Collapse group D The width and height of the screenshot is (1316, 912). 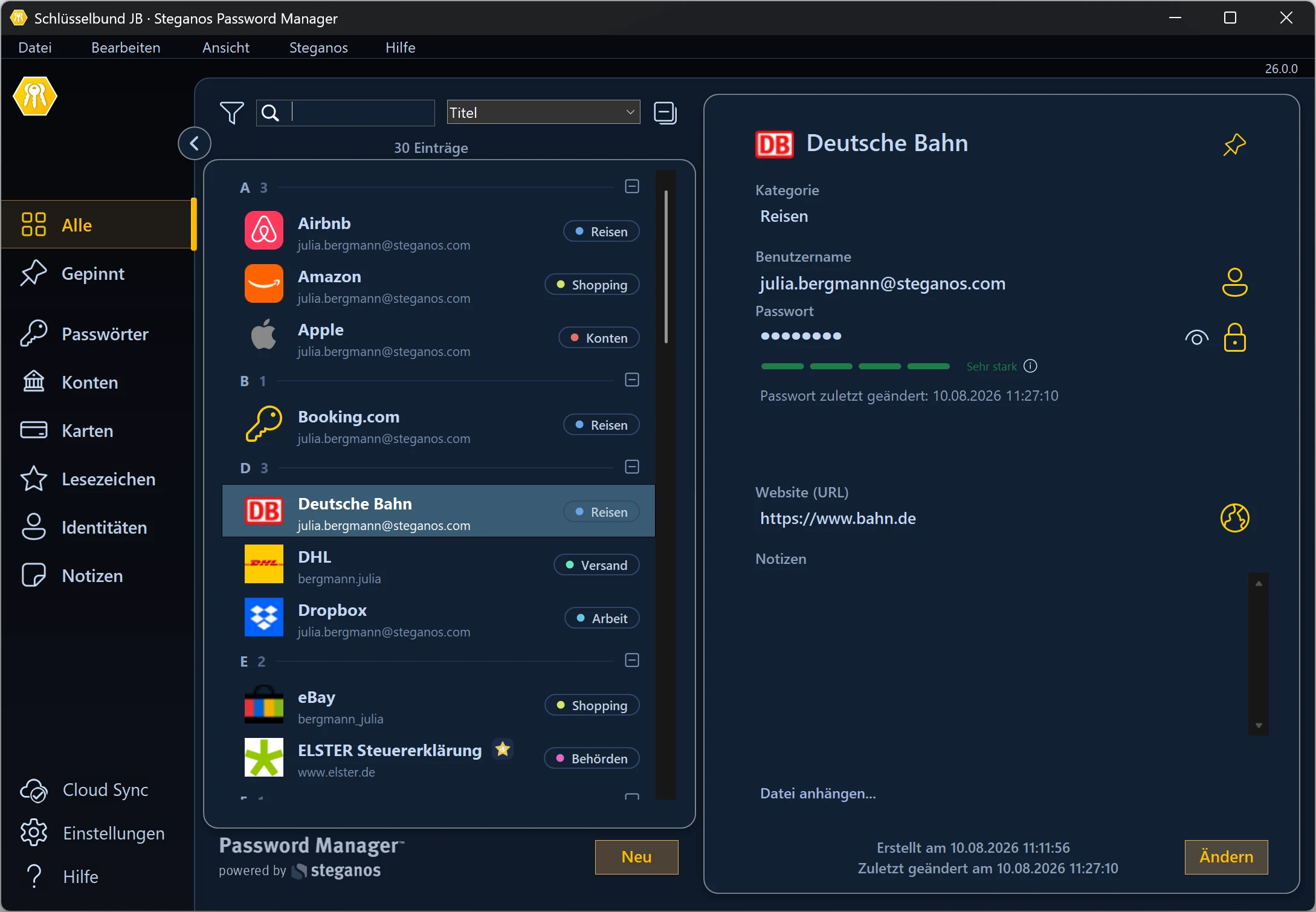(632, 467)
